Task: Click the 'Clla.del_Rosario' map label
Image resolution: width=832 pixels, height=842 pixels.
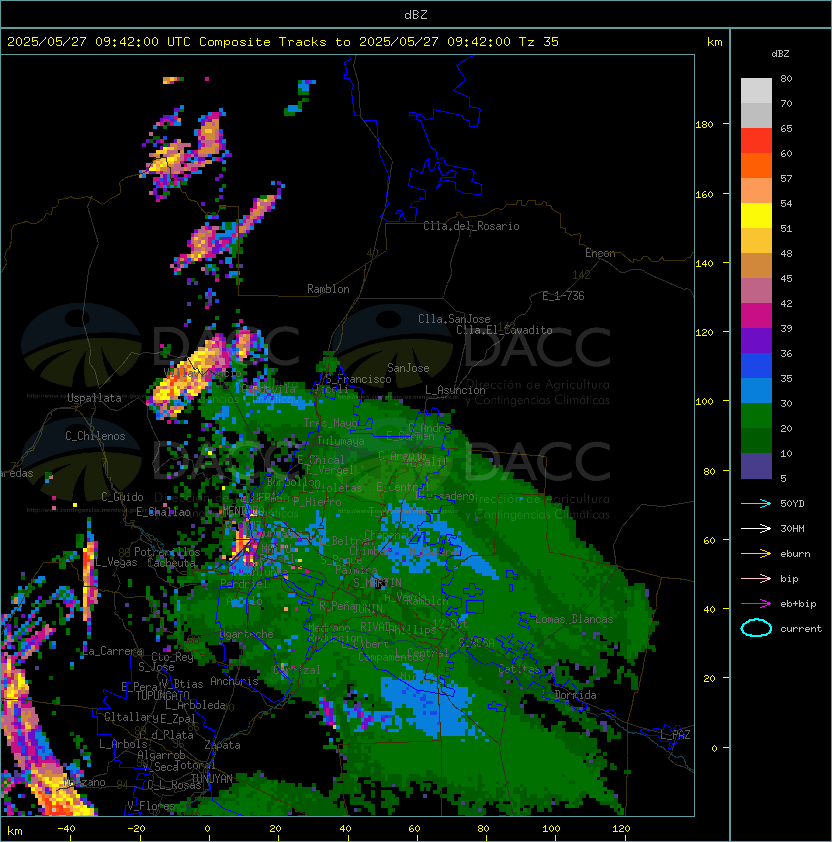Action: click(471, 226)
